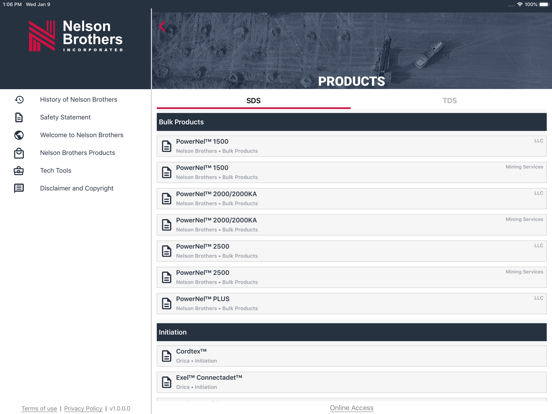Switch to the TDS tab
The height and width of the screenshot is (414, 552).
coord(450,101)
